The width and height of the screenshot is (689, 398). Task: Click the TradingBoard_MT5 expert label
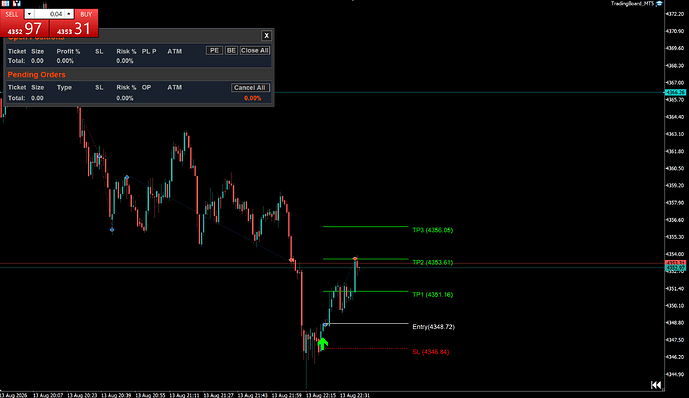coord(632,4)
